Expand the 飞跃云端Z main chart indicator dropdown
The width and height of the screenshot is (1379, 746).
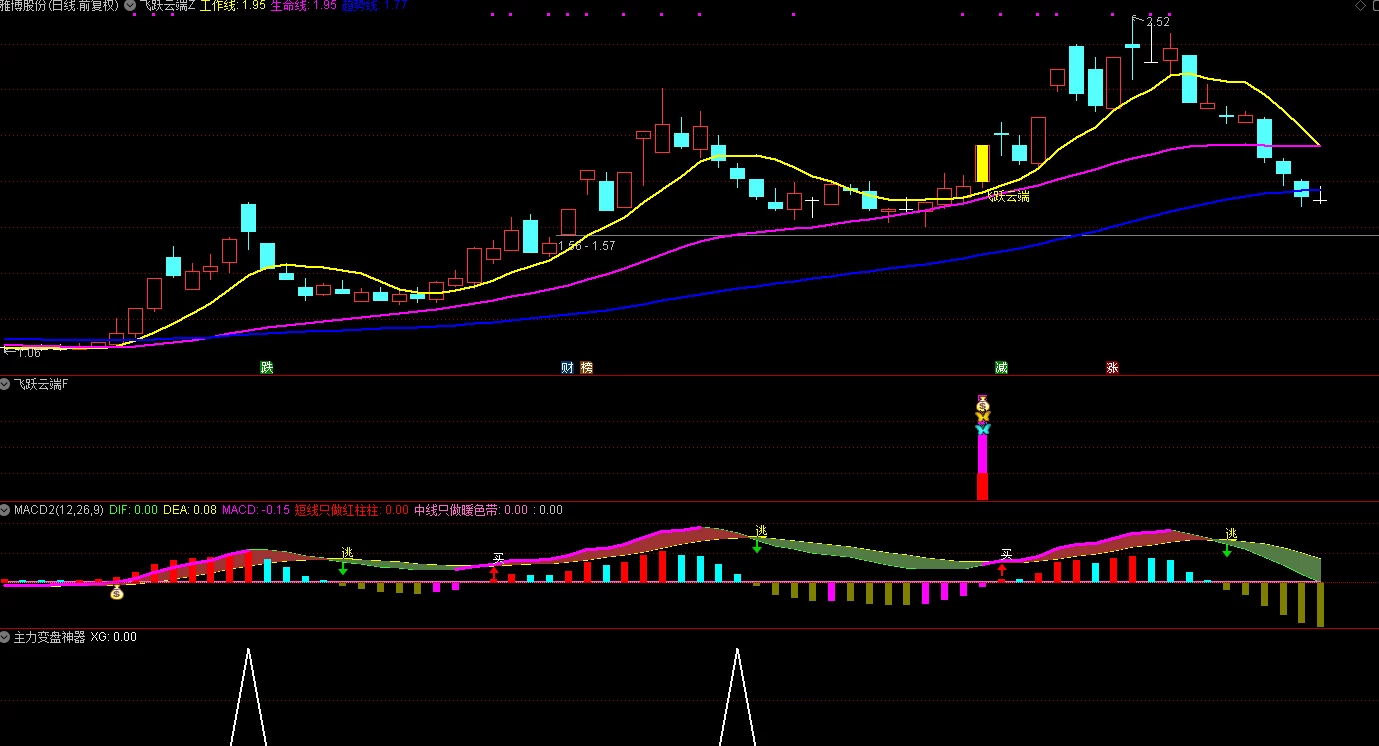(x=130, y=6)
